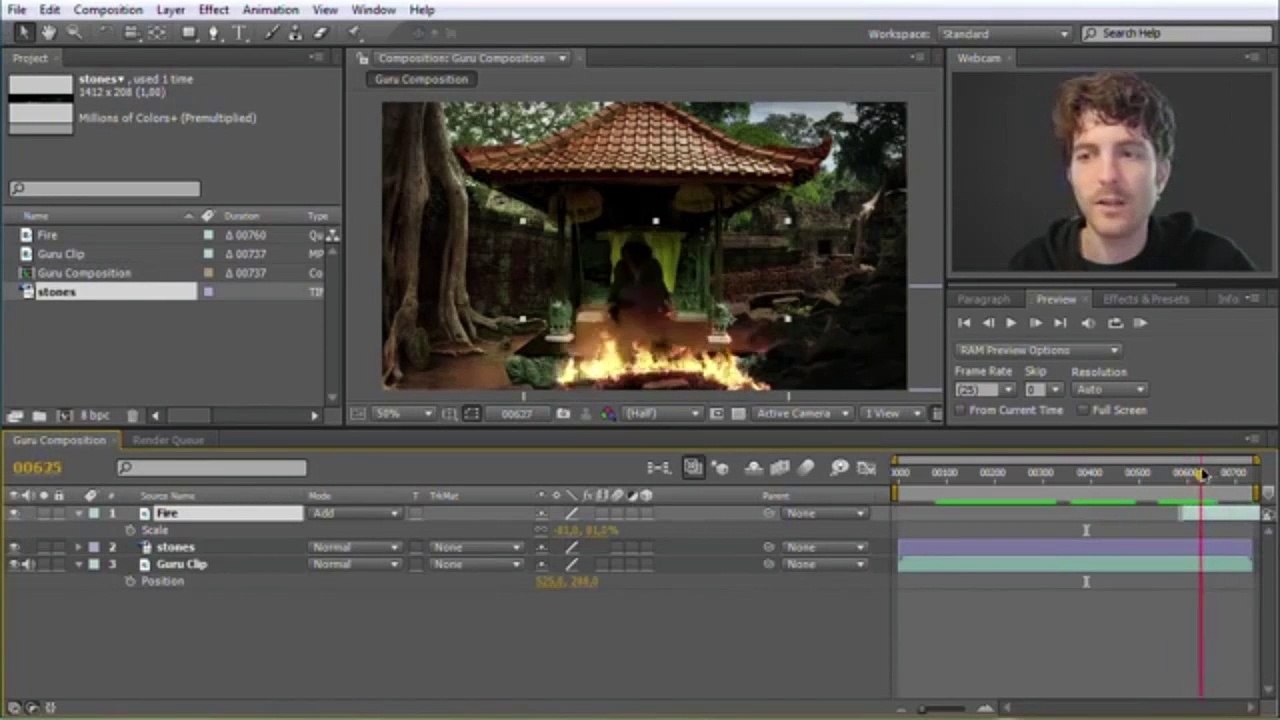
Task: Select the Clone Stamp tool
Action: [296, 33]
